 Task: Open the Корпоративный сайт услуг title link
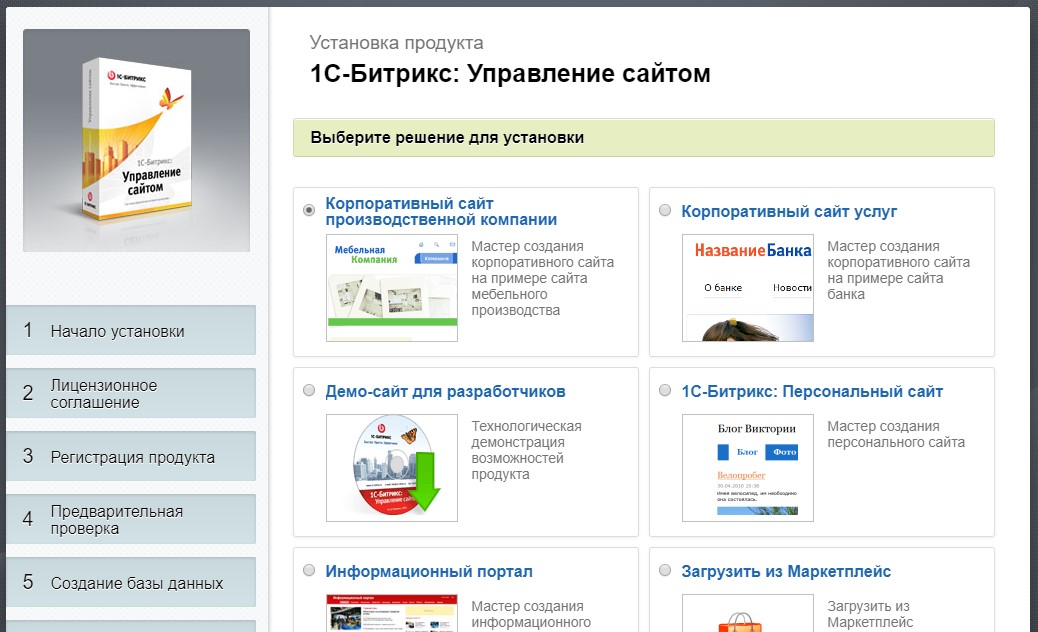click(789, 212)
